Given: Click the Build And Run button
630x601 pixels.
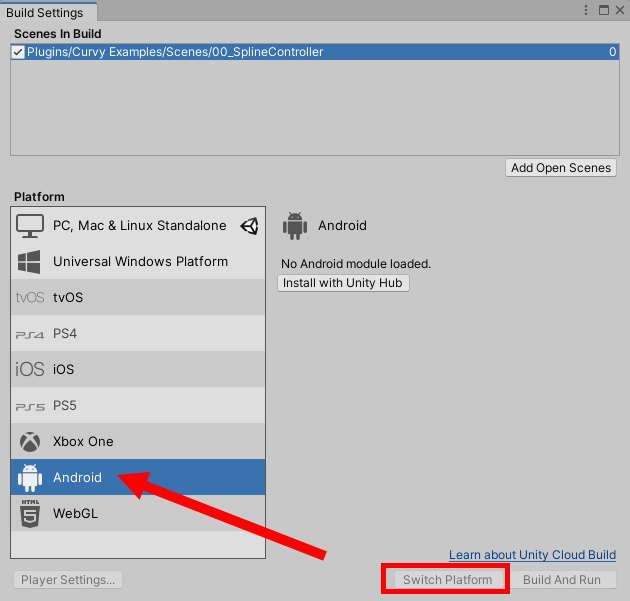Looking at the screenshot, I should [x=562, y=580].
